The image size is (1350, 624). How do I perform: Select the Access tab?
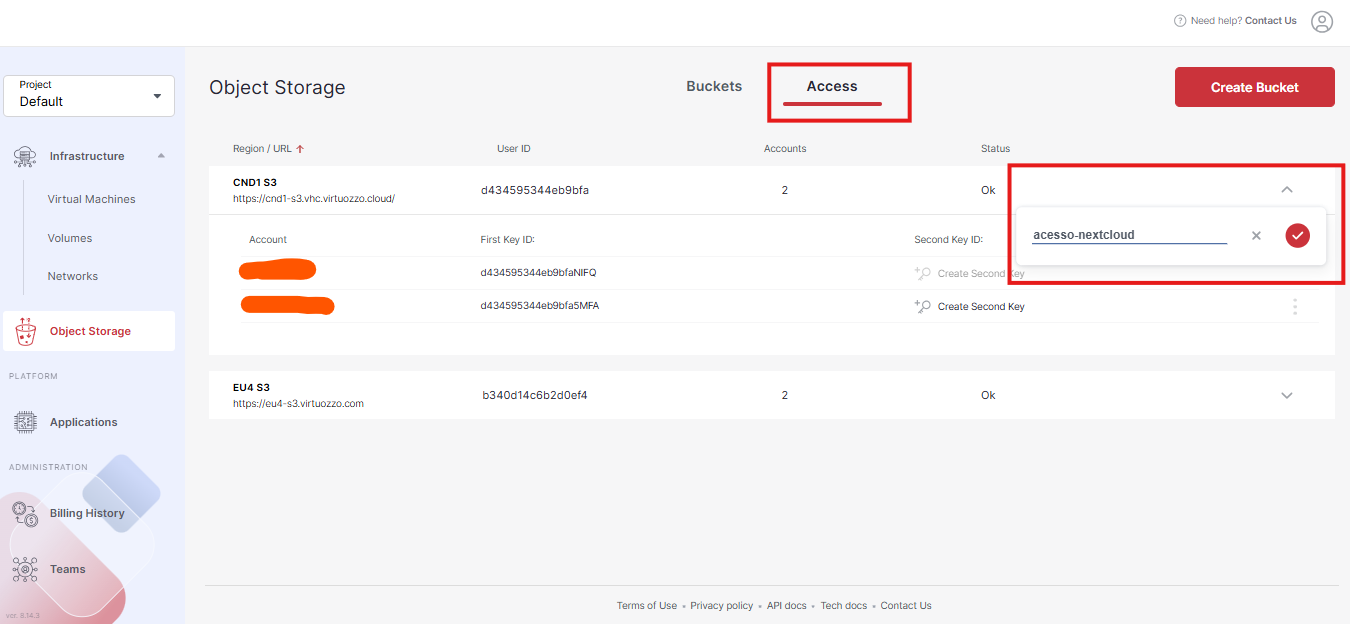[x=832, y=86]
